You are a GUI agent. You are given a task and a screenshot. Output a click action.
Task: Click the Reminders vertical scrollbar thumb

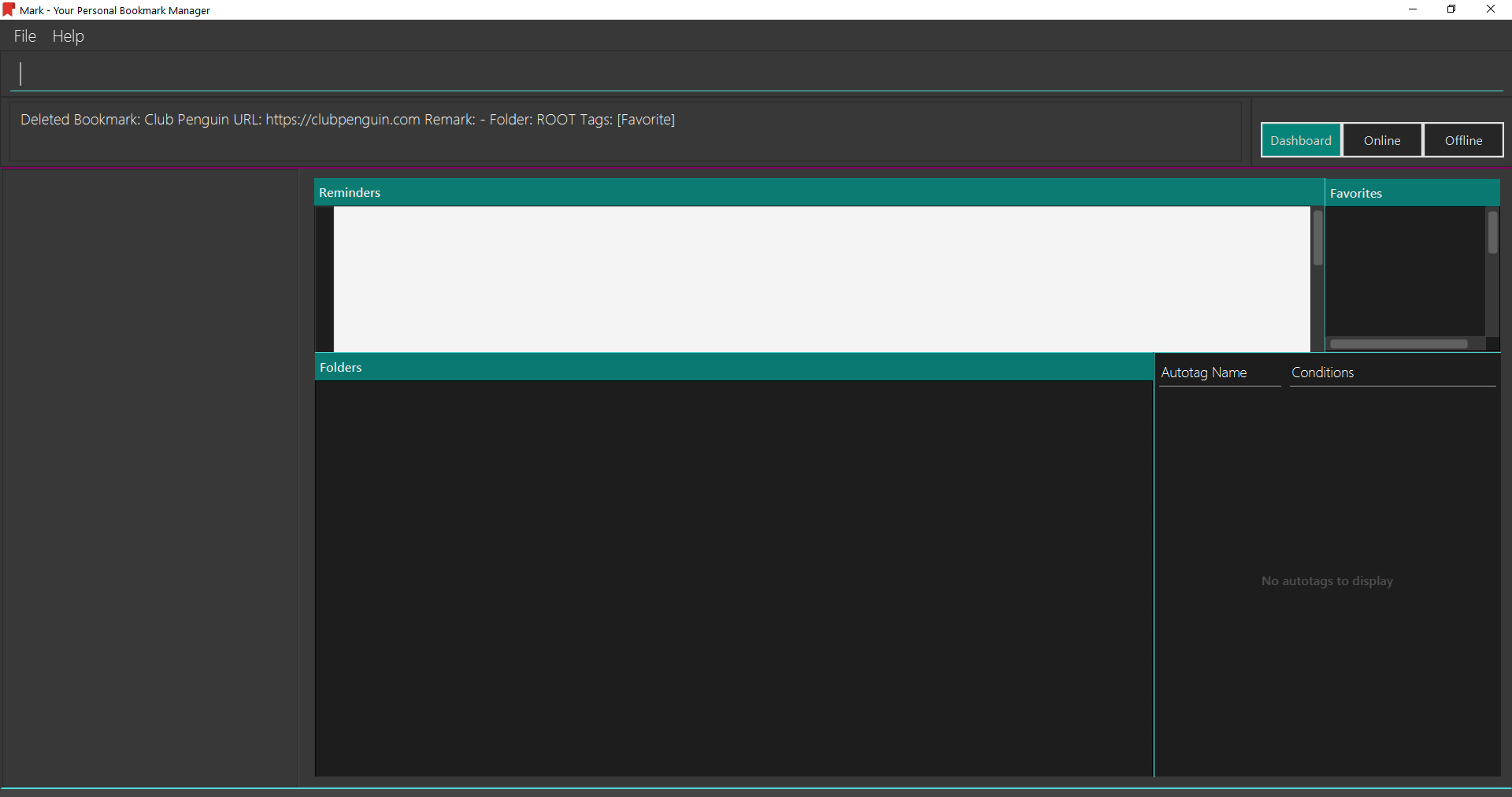click(x=1317, y=238)
